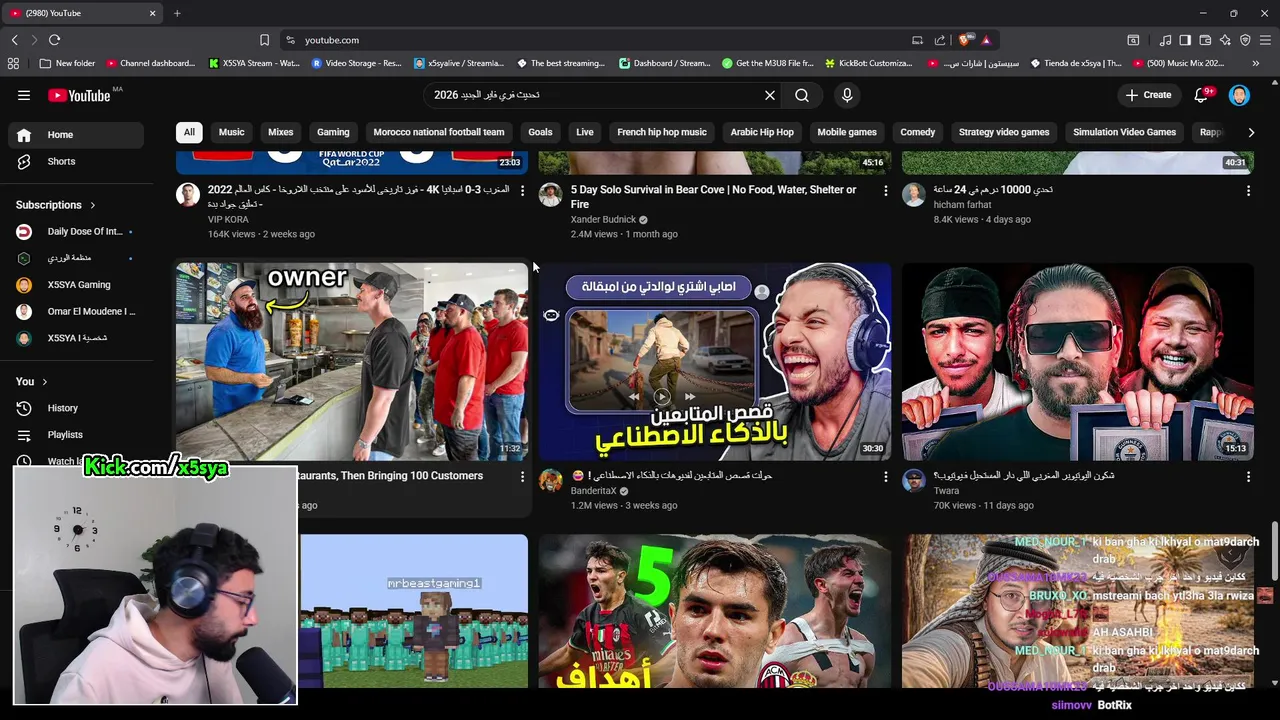This screenshot has width=1280, height=720.
Task: Open the 'owner' restaurant video thumbnail
Action: click(x=352, y=362)
